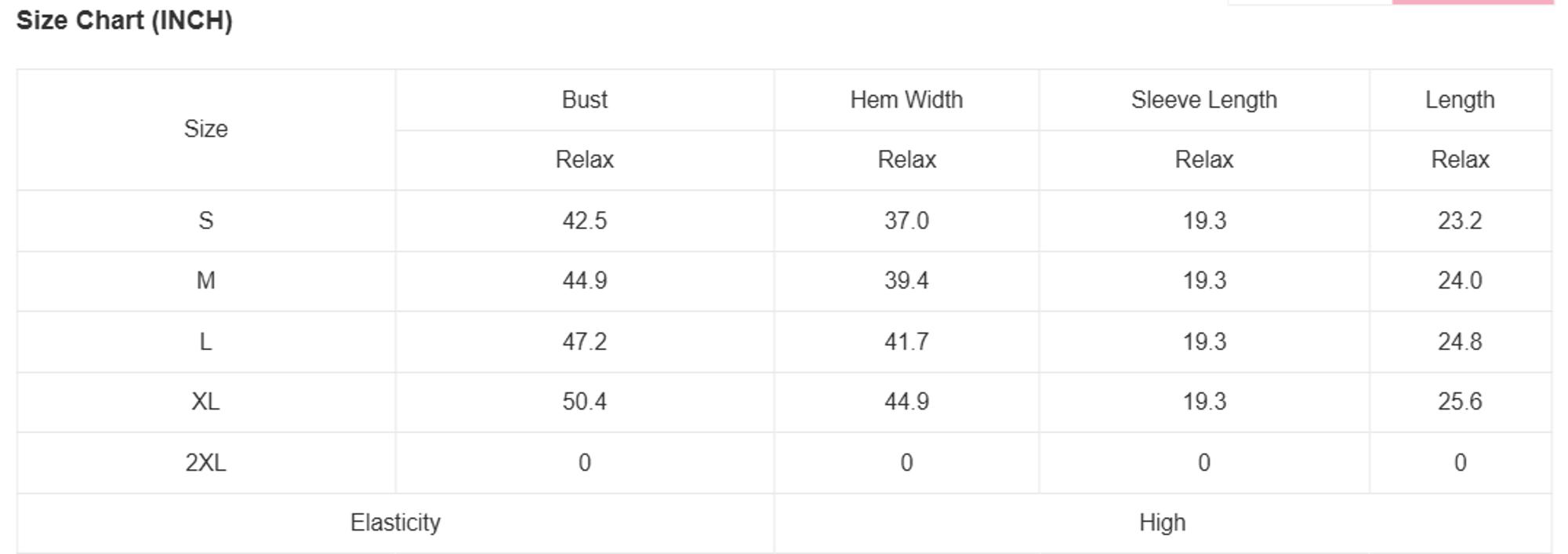This screenshot has height=554, width=1568.
Task: Click bust value 47.2 for size L
Action: point(585,341)
